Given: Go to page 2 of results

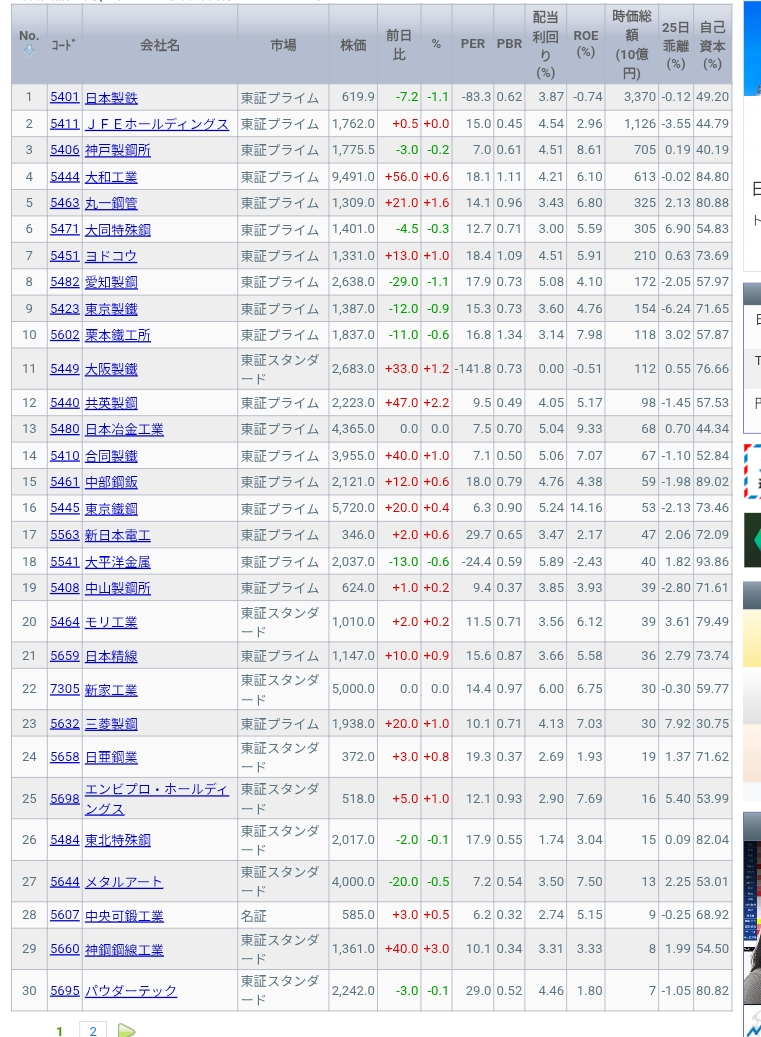Looking at the screenshot, I should tap(93, 1030).
